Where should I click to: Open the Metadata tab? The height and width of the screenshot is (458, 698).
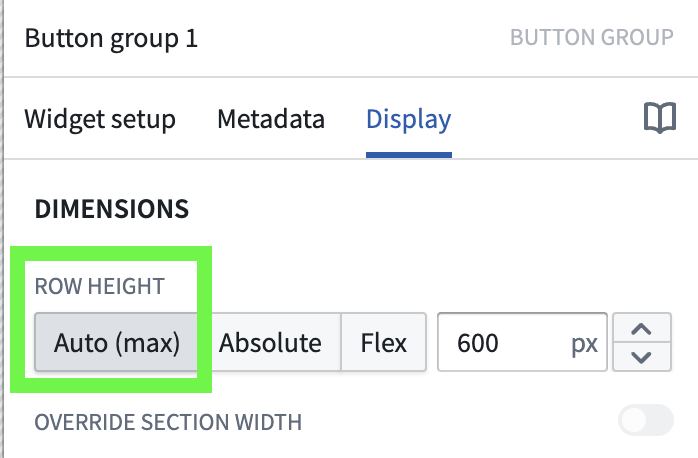271,120
